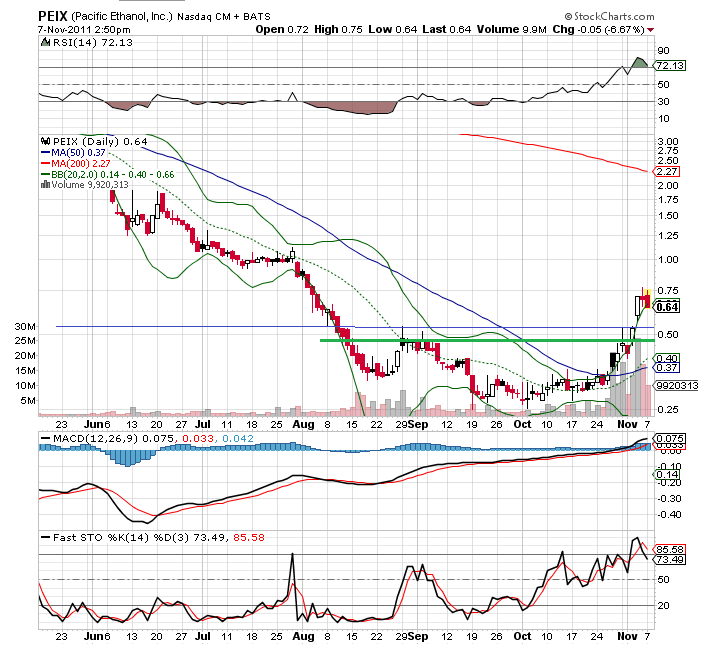Click the 7-Nov-2011 2:50pm timestamp

[x=84, y=30]
